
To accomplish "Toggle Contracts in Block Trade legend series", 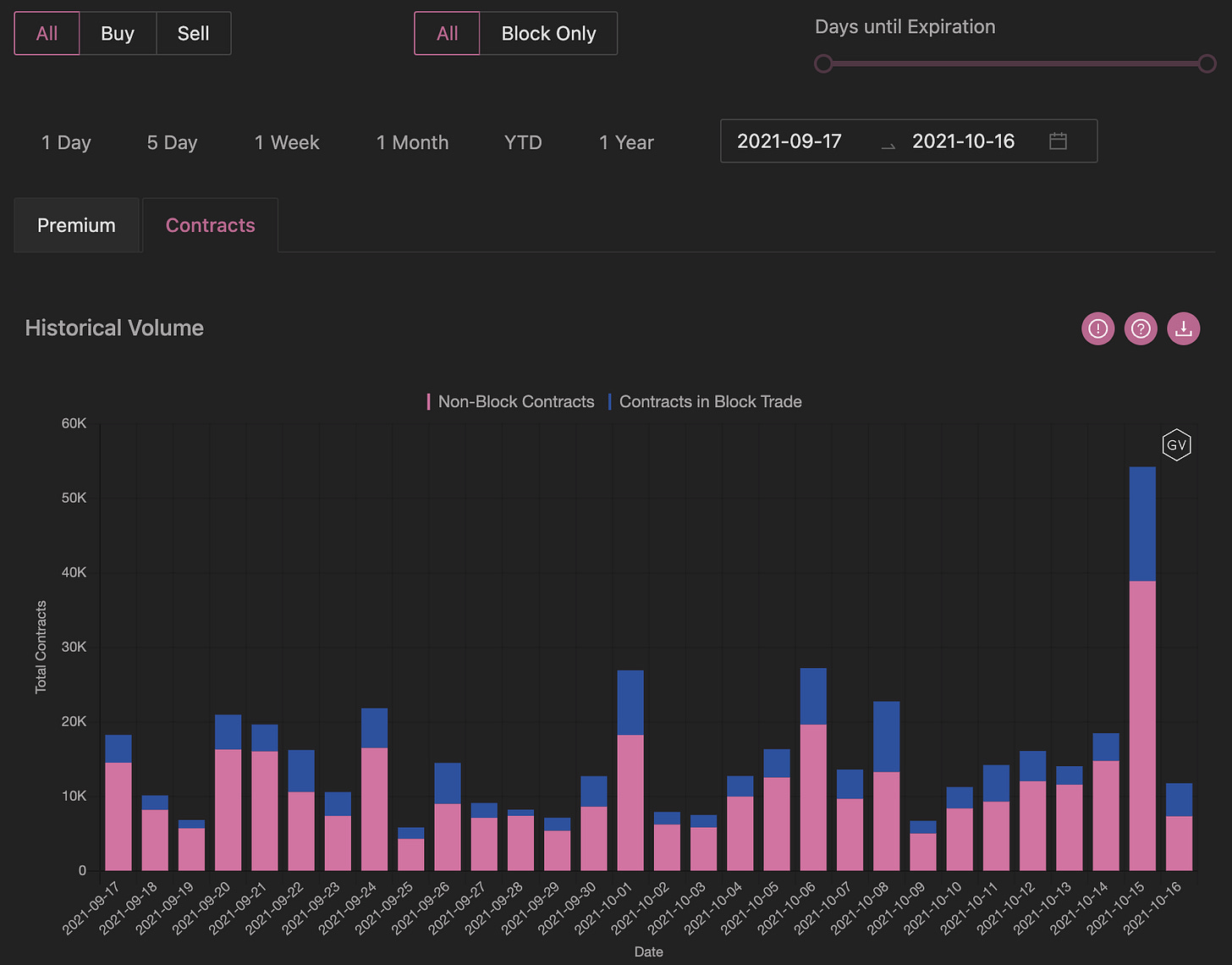I will tap(705, 402).
